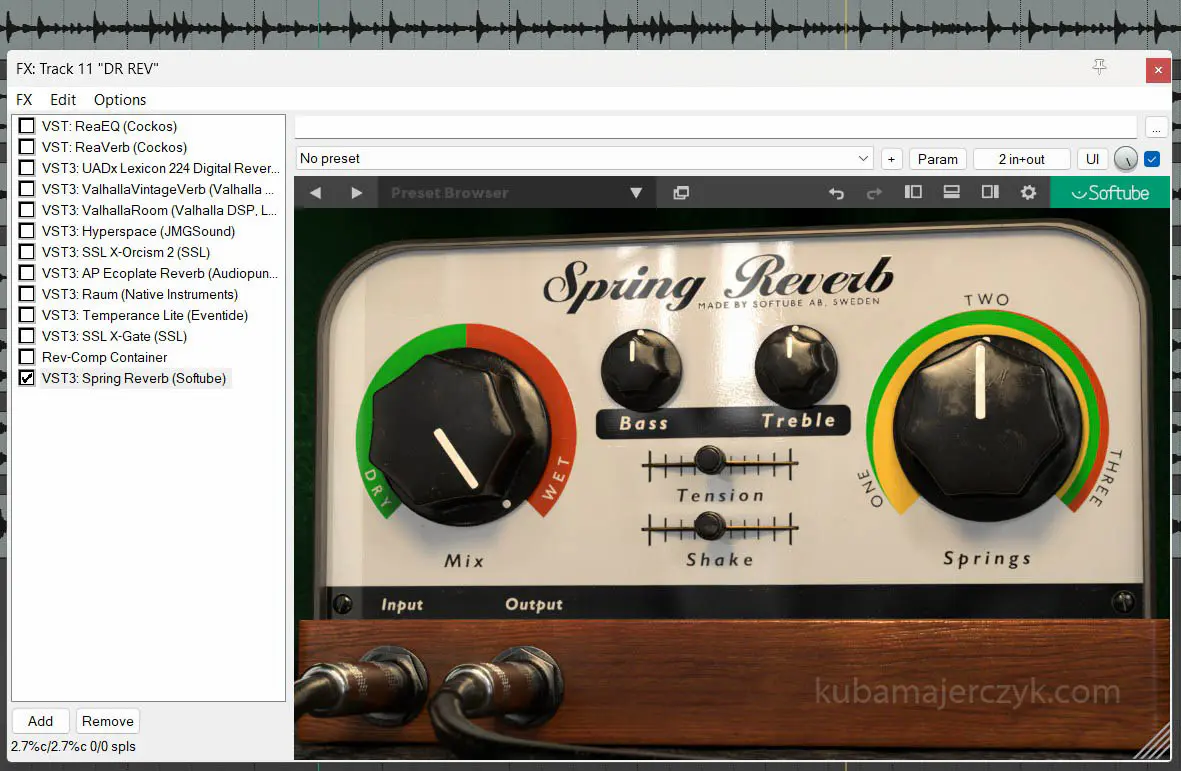This screenshot has width=1181, height=771.
Task: Click the Tension slider handle
Action: (709, 460)
